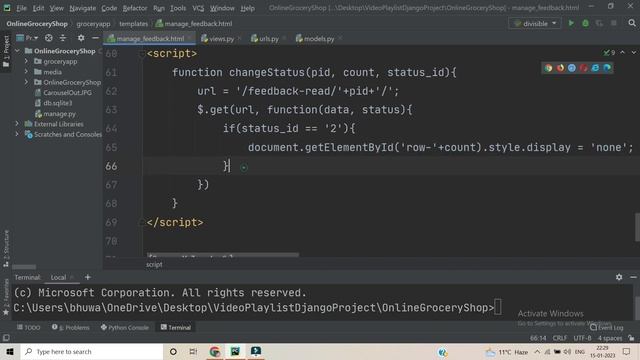Open the Project tool window side tab

[x=6, y=52]
